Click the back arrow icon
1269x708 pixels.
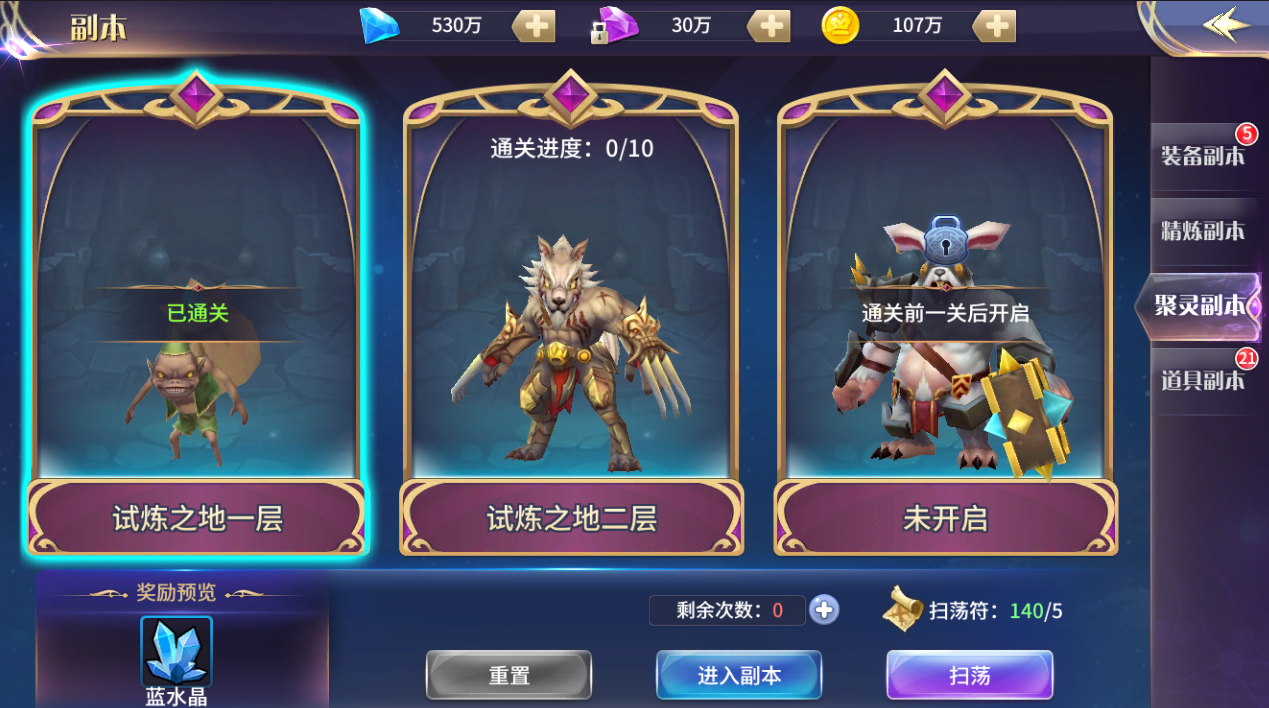[x=1226, y=24]
